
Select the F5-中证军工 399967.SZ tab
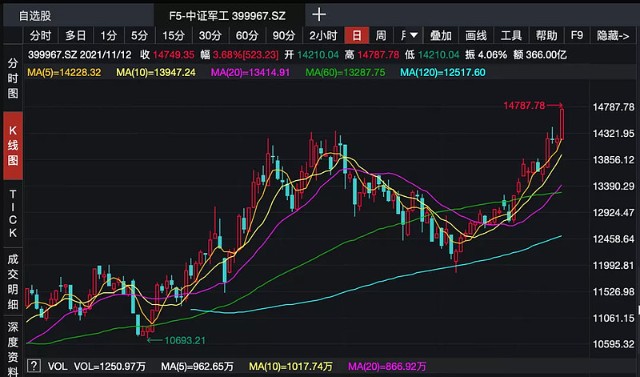227,16
